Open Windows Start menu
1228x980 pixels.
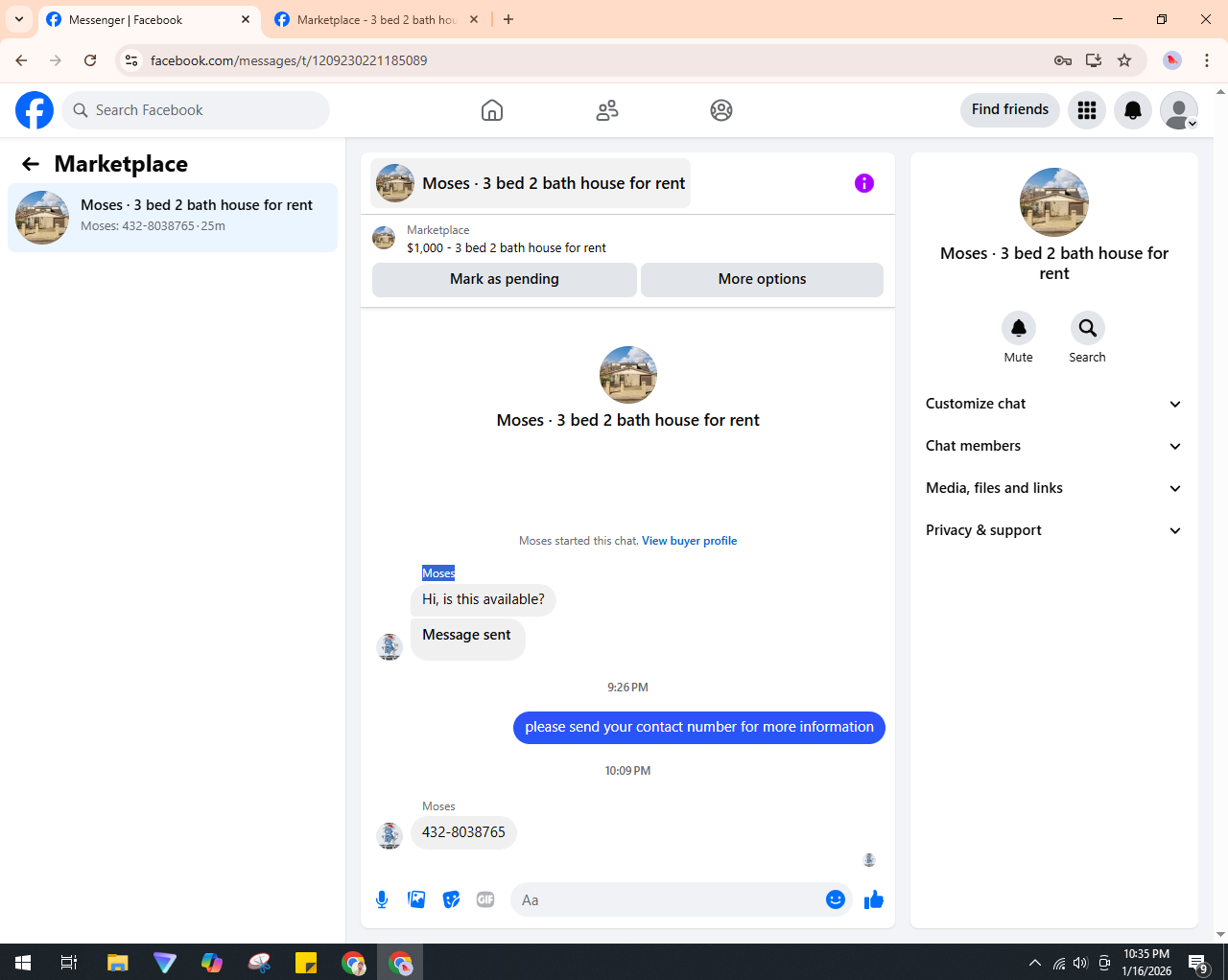[x=23, y=963]
